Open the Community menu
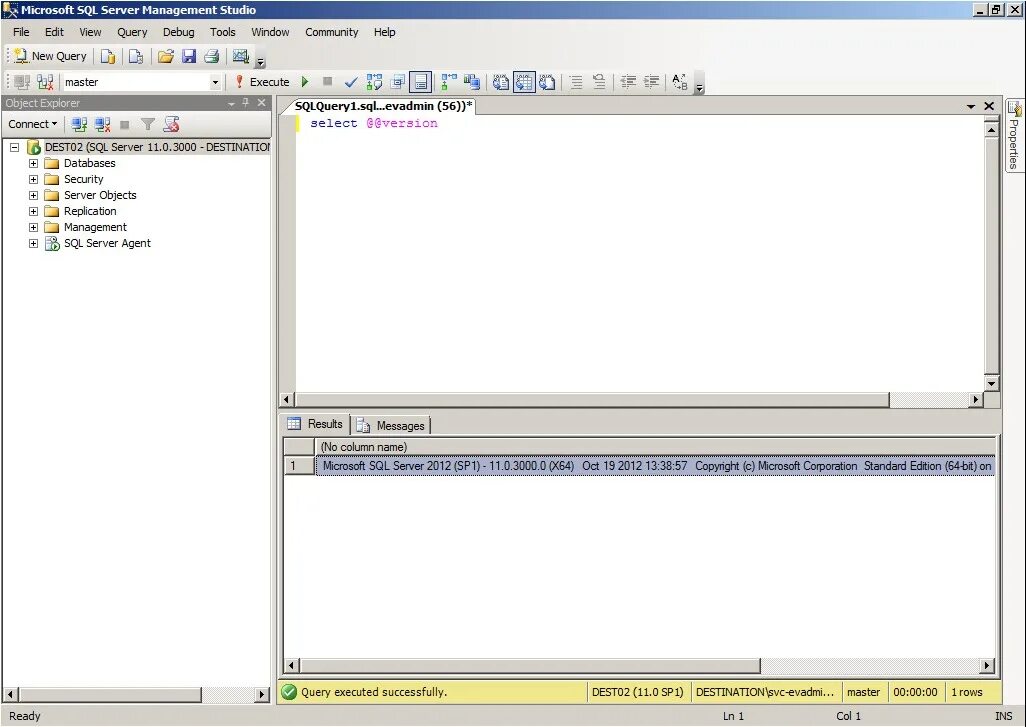The image size is (1026, 727). pos(332,32)
